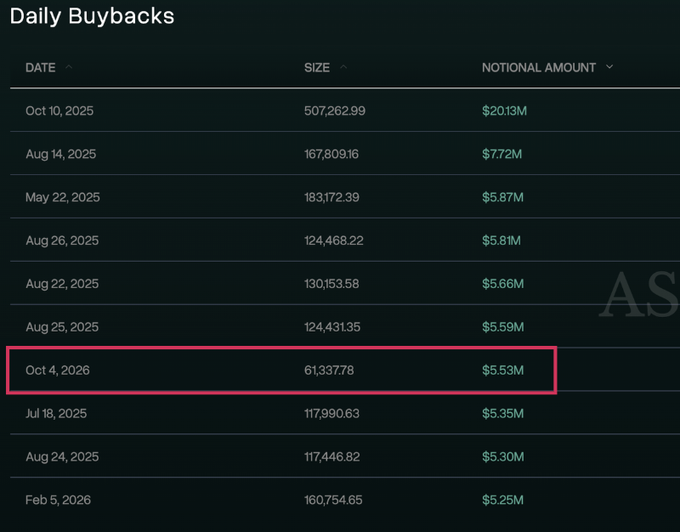Select size value 130,153.58
Screen dimensions: 680x532
(332, 284)
